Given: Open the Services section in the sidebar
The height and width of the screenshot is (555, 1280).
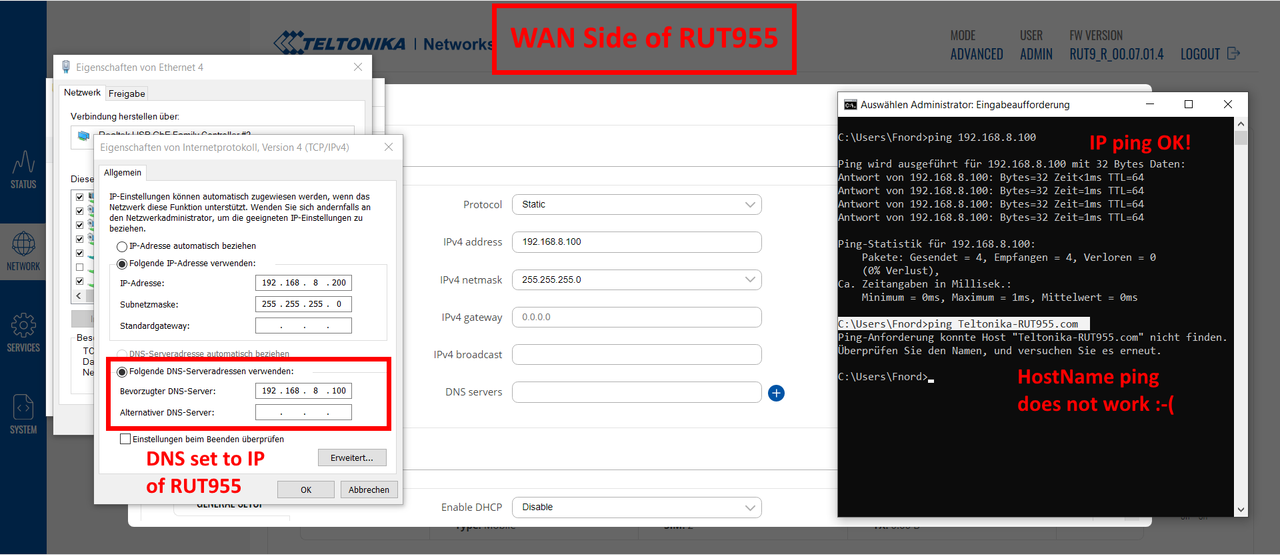Looking at the screenshot, I should (23, 332).
